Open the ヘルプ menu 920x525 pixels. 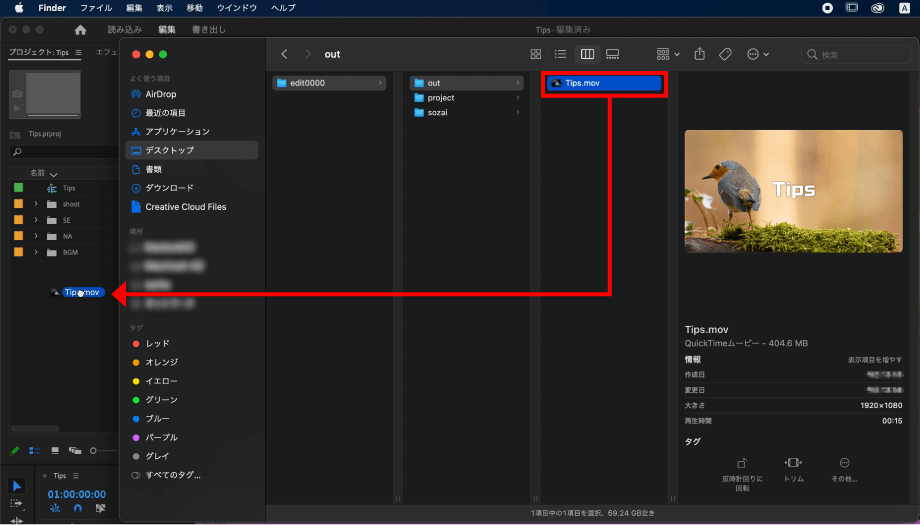[283, 8]
